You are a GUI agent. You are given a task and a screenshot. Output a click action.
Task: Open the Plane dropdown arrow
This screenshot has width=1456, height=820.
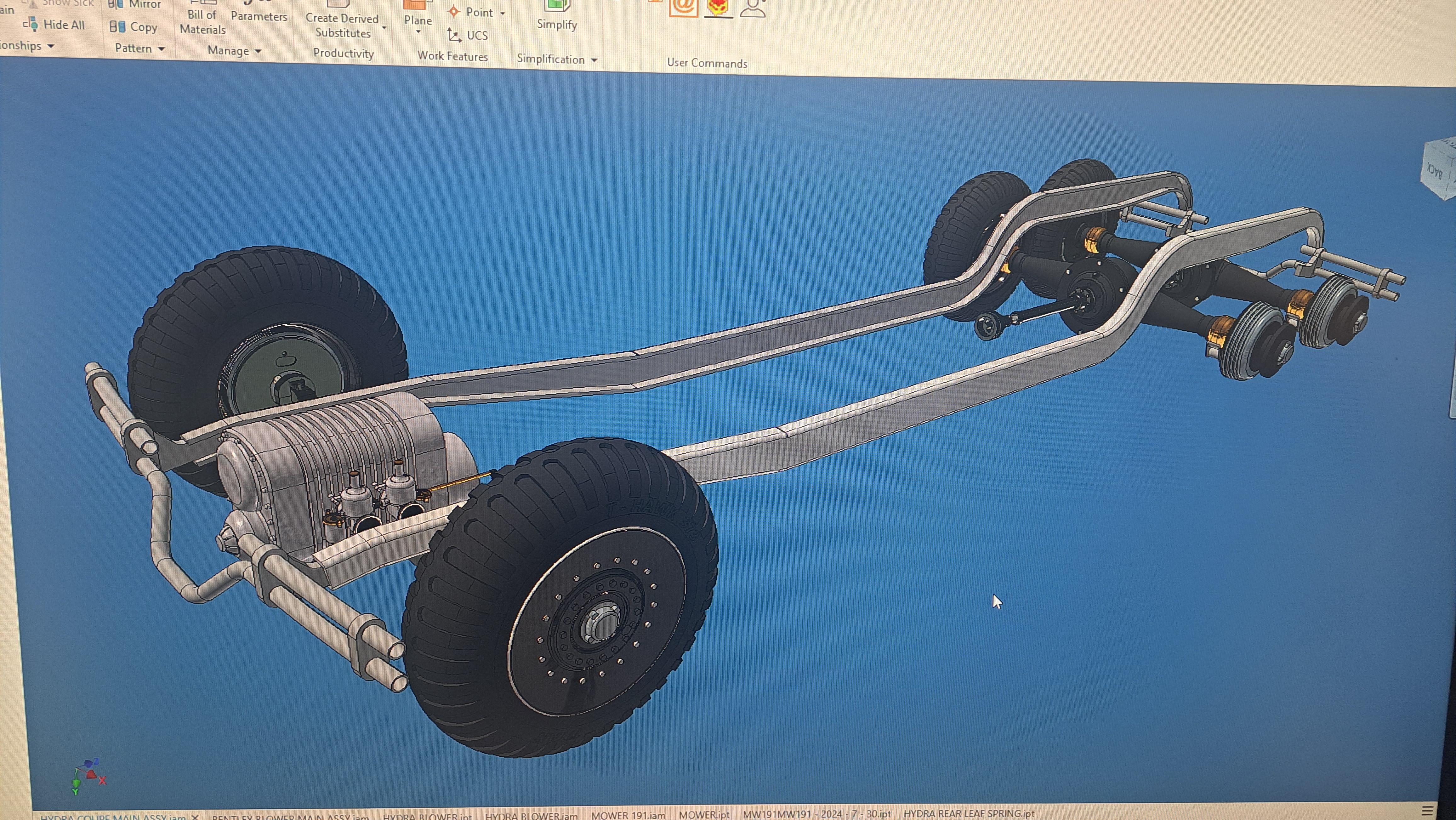click(x=418, y=31)
